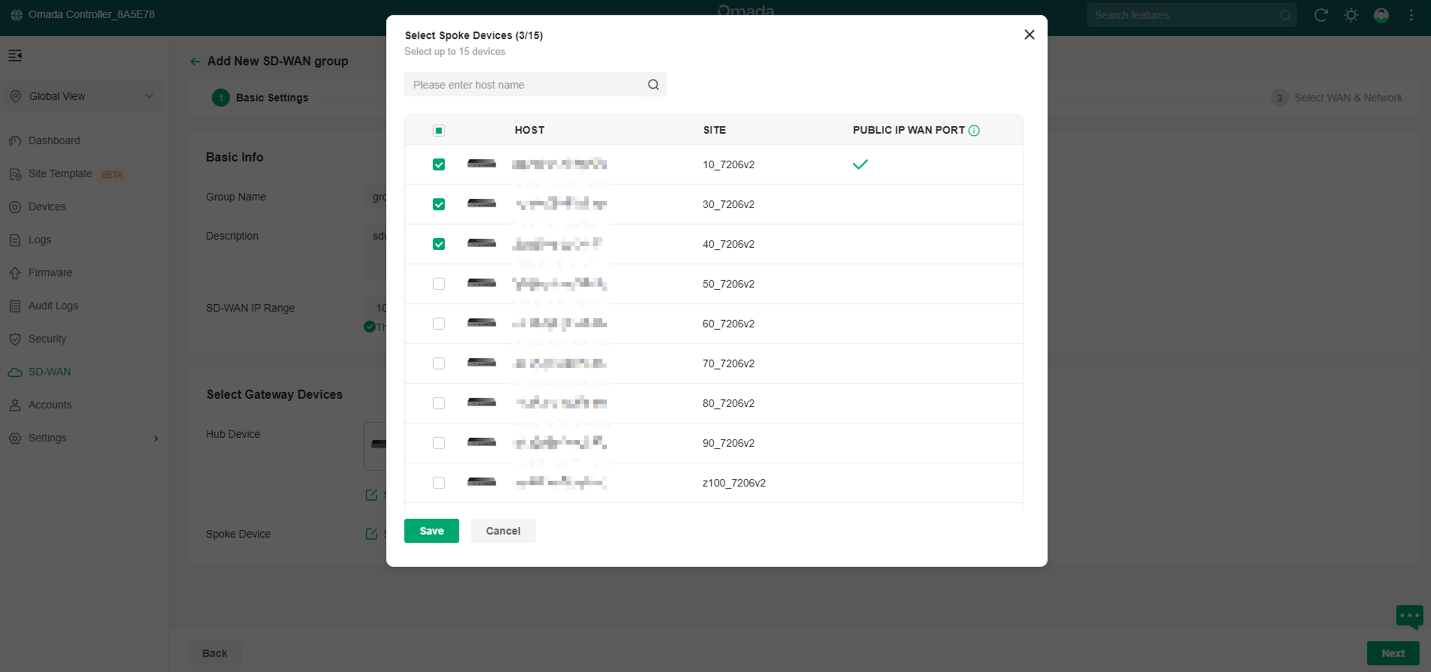Click the device icon in the 50_7206v2 row

[481, 283]
